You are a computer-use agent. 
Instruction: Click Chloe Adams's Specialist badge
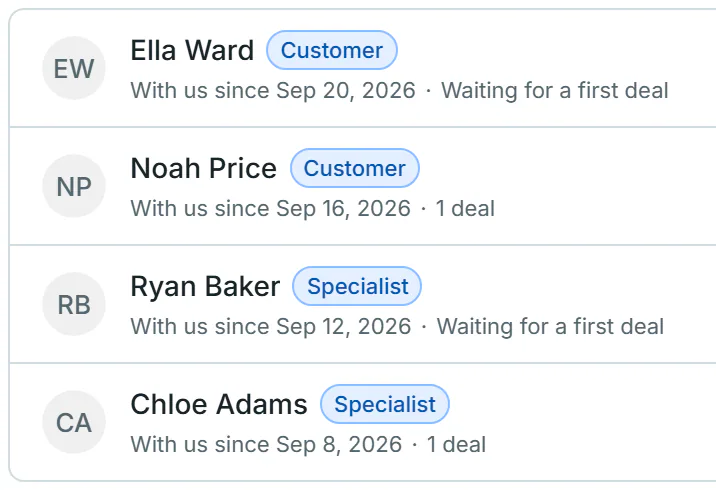coord(385,404)
